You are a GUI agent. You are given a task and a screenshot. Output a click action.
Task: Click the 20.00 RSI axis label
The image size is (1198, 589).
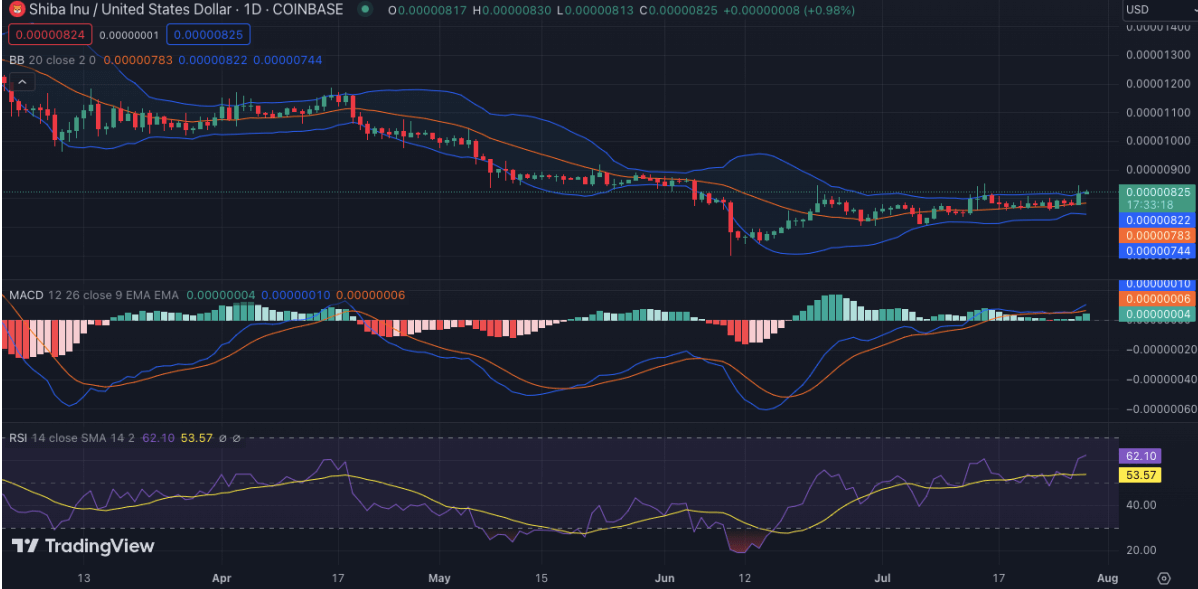click(1141, 550)
